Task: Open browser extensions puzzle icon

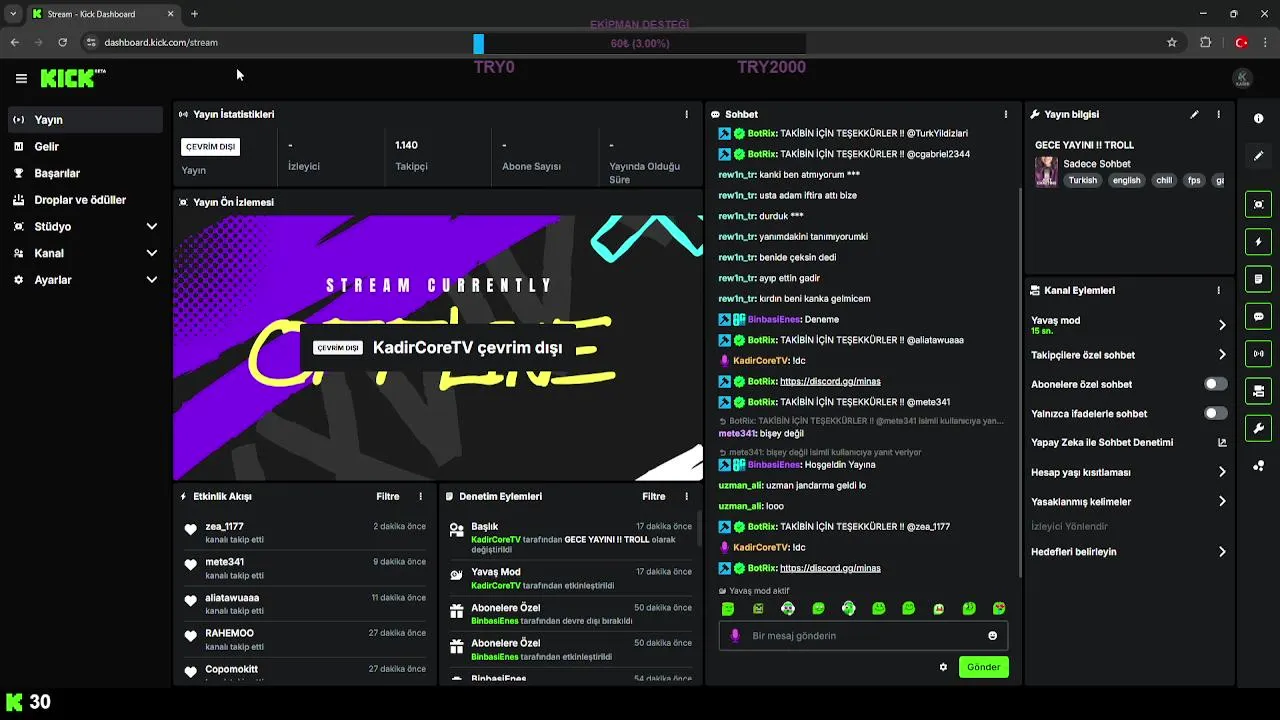Action: pyautogui.click(x=1205, y=42)
